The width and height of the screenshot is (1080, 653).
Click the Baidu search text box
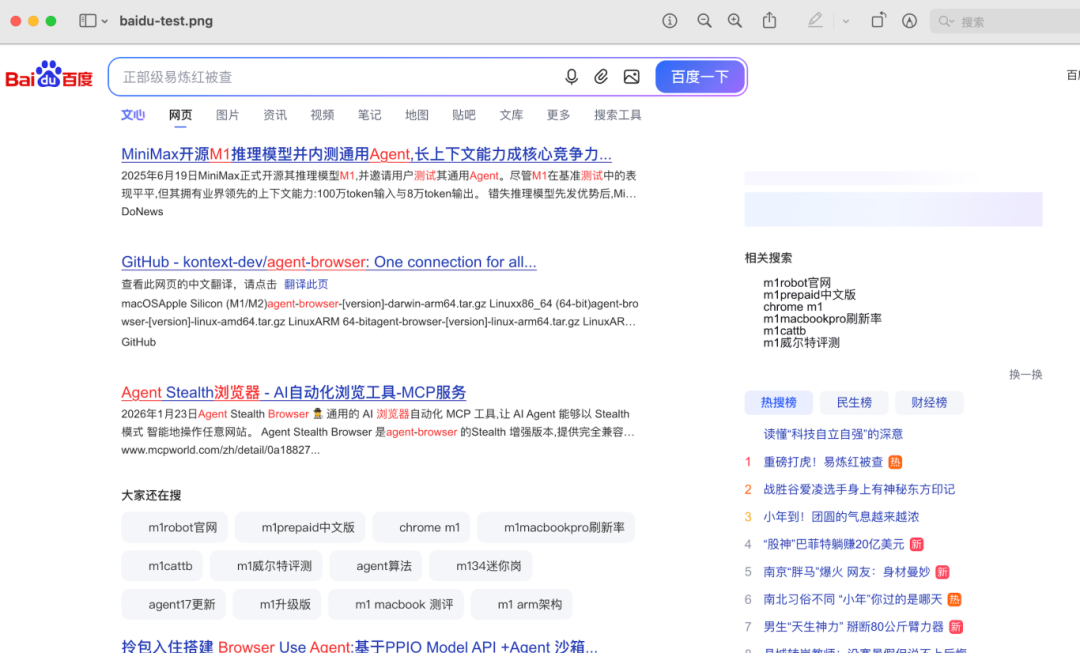[x=338, y=77]
